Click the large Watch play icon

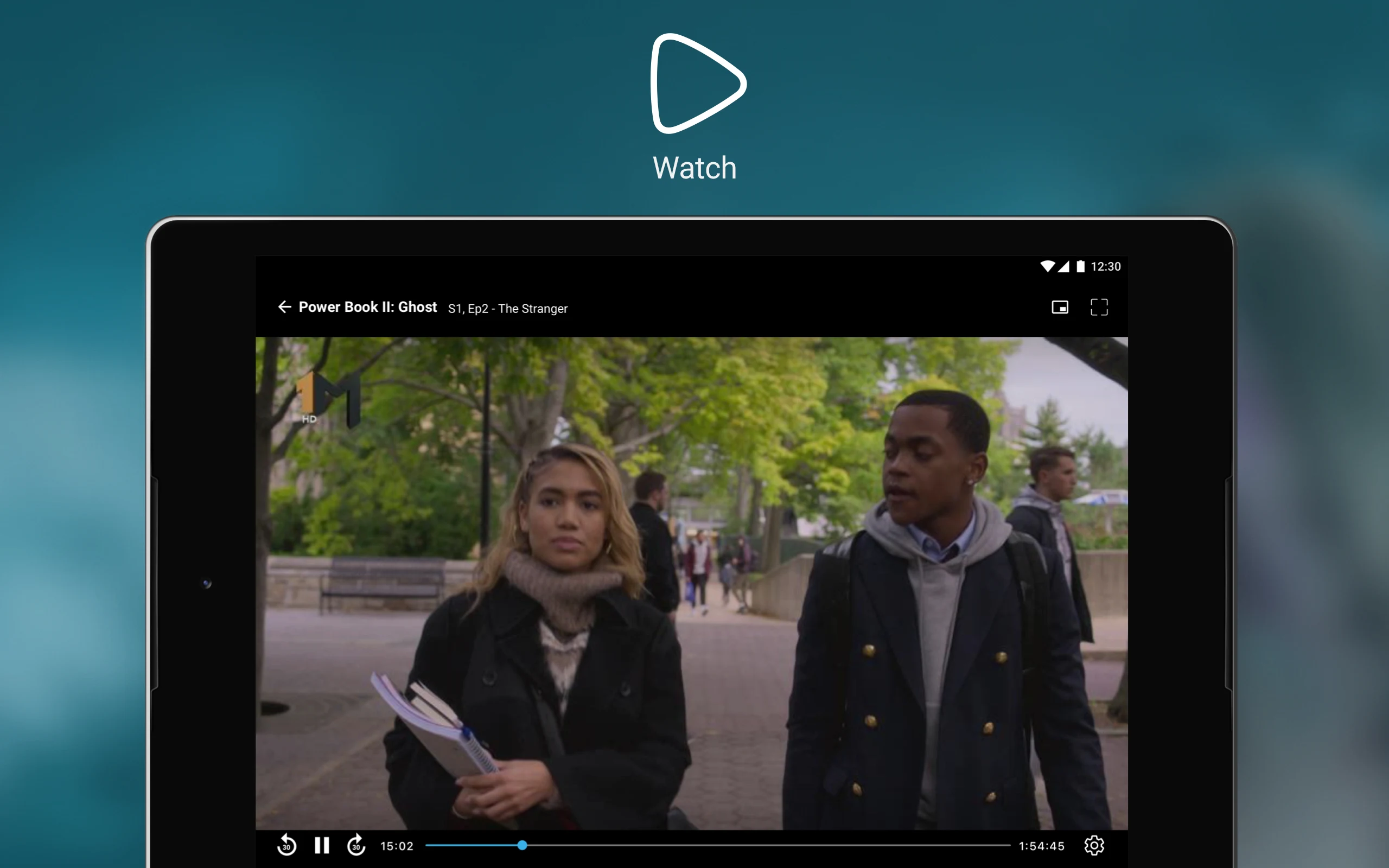(697, 84)
